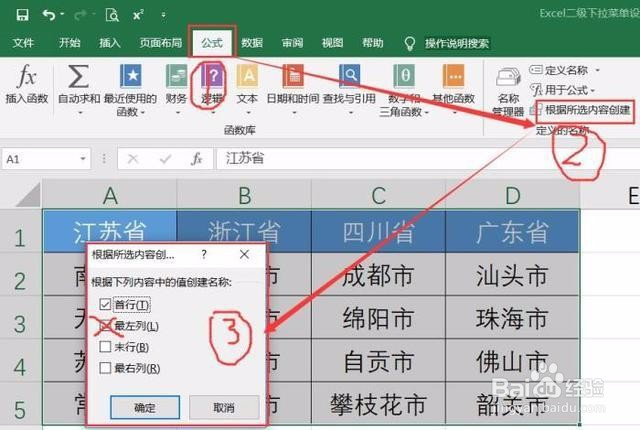Click the lightbulb tell-me icon

(x=409, y=43)
